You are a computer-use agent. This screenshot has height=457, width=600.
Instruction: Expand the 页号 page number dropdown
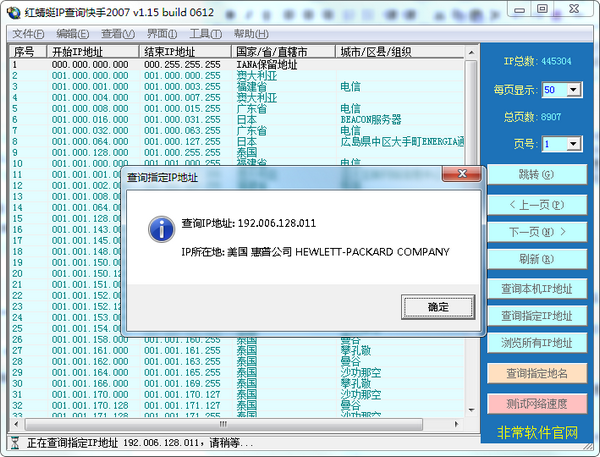573,145
